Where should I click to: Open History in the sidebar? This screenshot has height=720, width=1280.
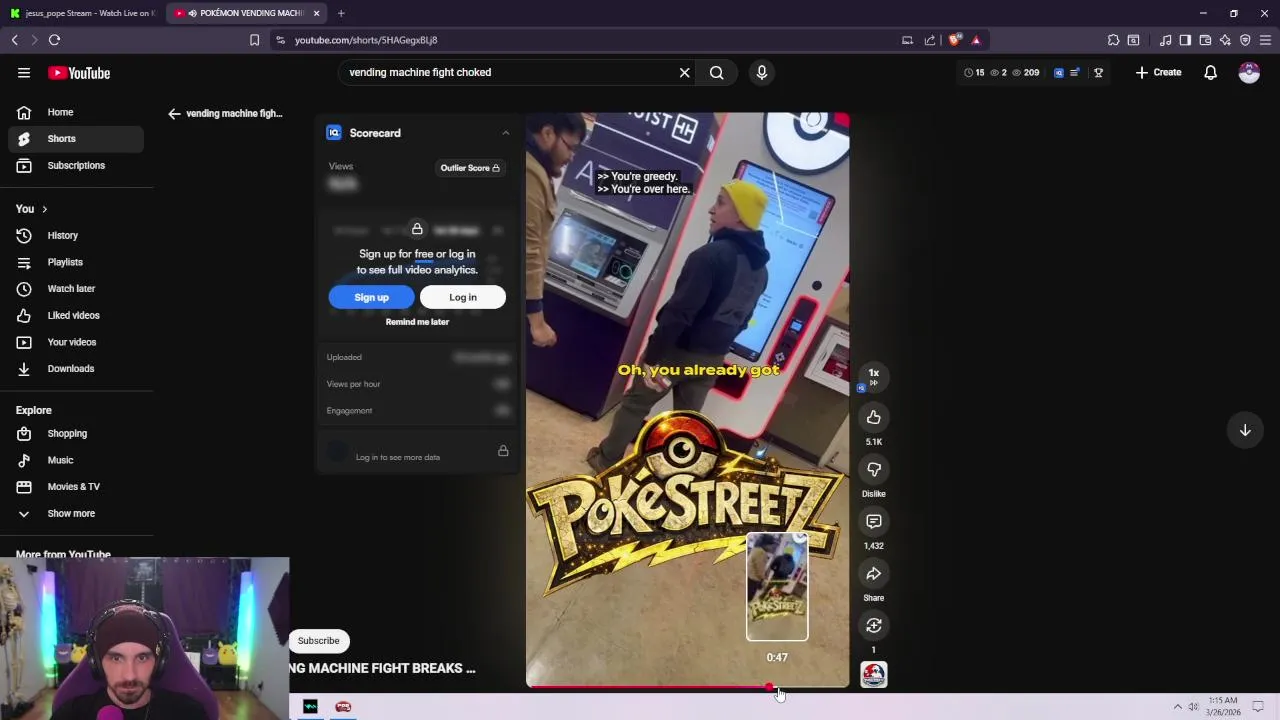coord(76,236)
